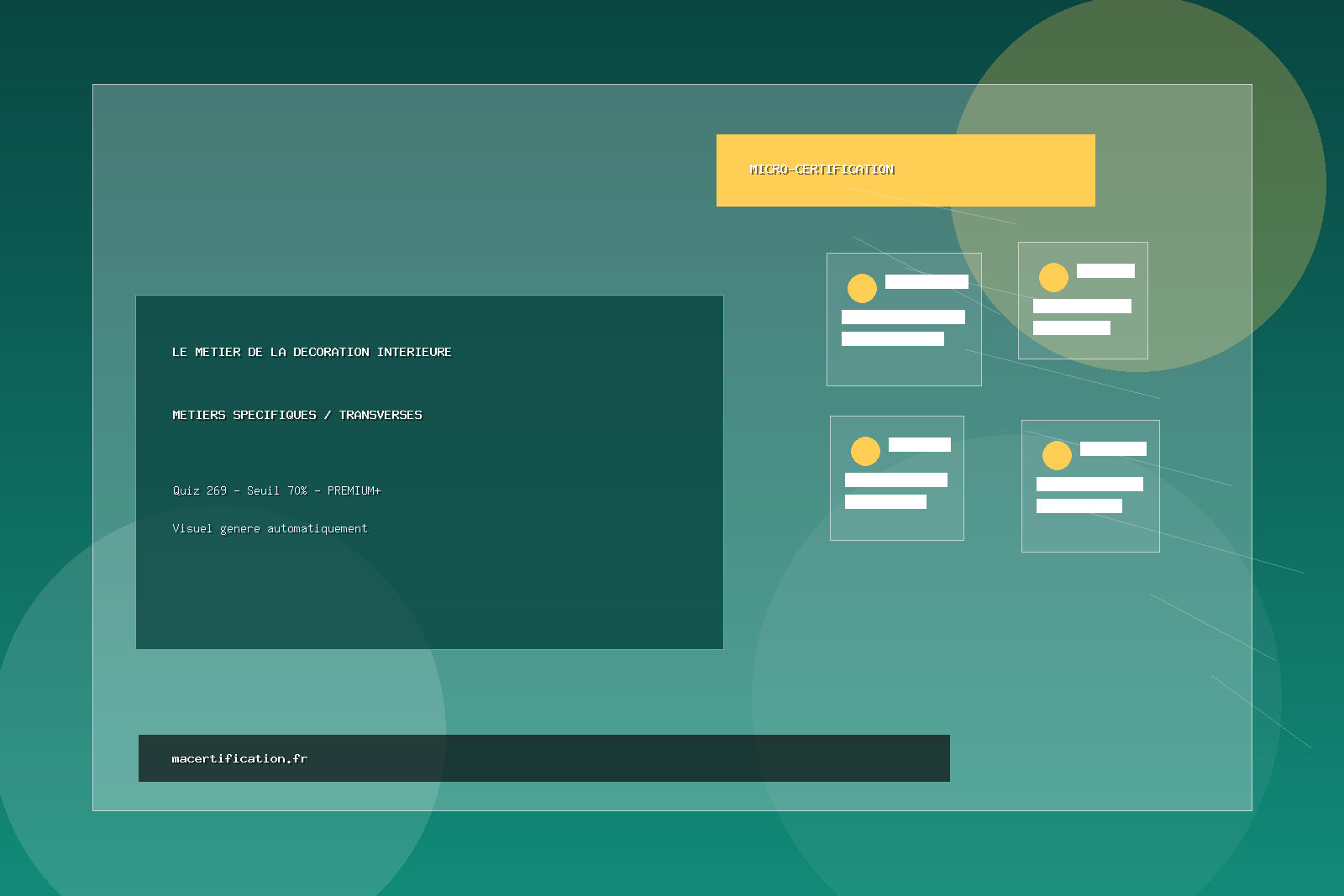Click the 'Visuel genere automatiquement' caption
Image resolution: width=1344 pixels, height=896 pixels.
point(270,528)
